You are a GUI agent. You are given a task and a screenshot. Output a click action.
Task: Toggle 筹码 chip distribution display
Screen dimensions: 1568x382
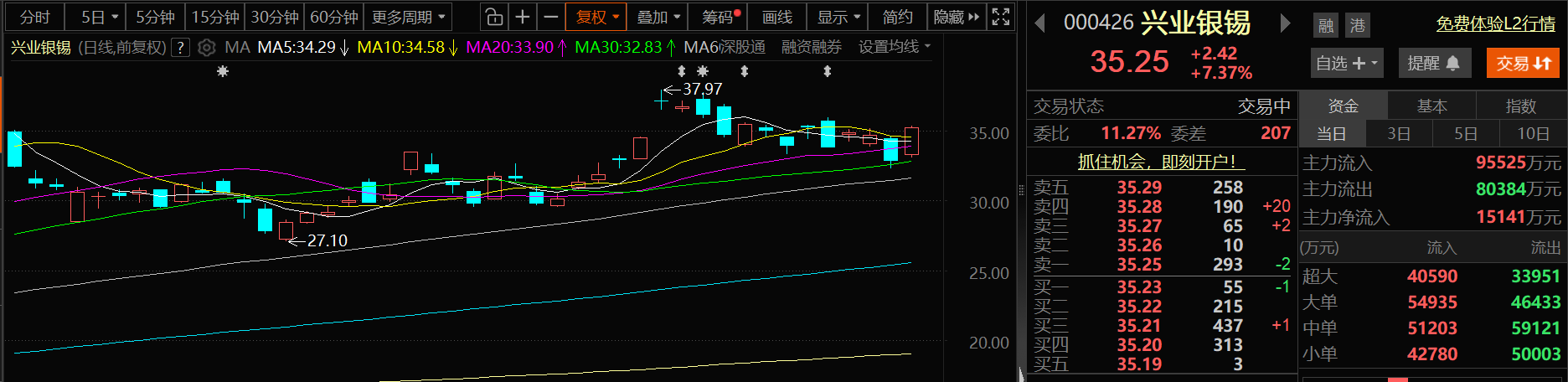[x=720, y=17]
